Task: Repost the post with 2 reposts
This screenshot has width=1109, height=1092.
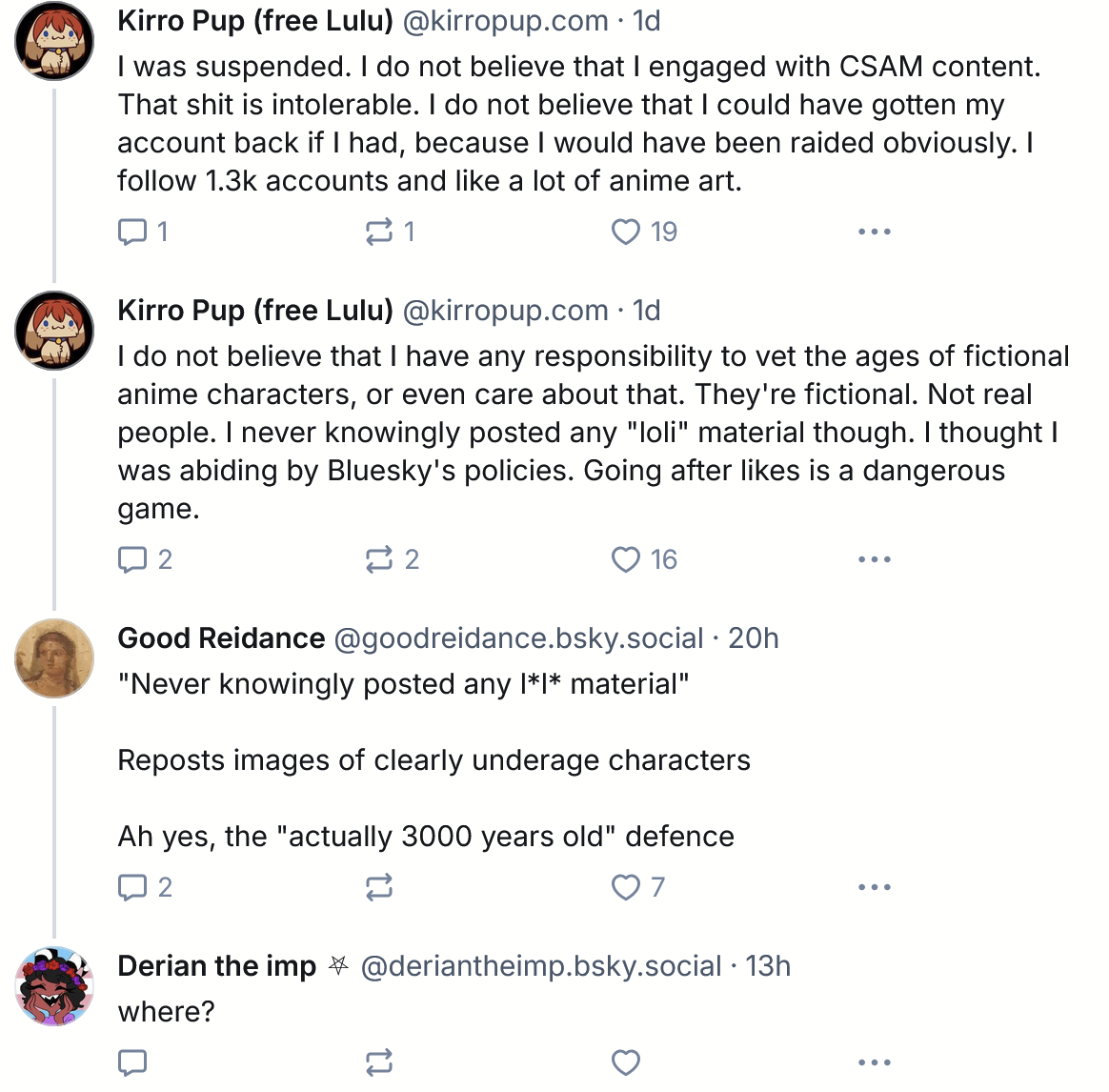Action: [379, 559]
